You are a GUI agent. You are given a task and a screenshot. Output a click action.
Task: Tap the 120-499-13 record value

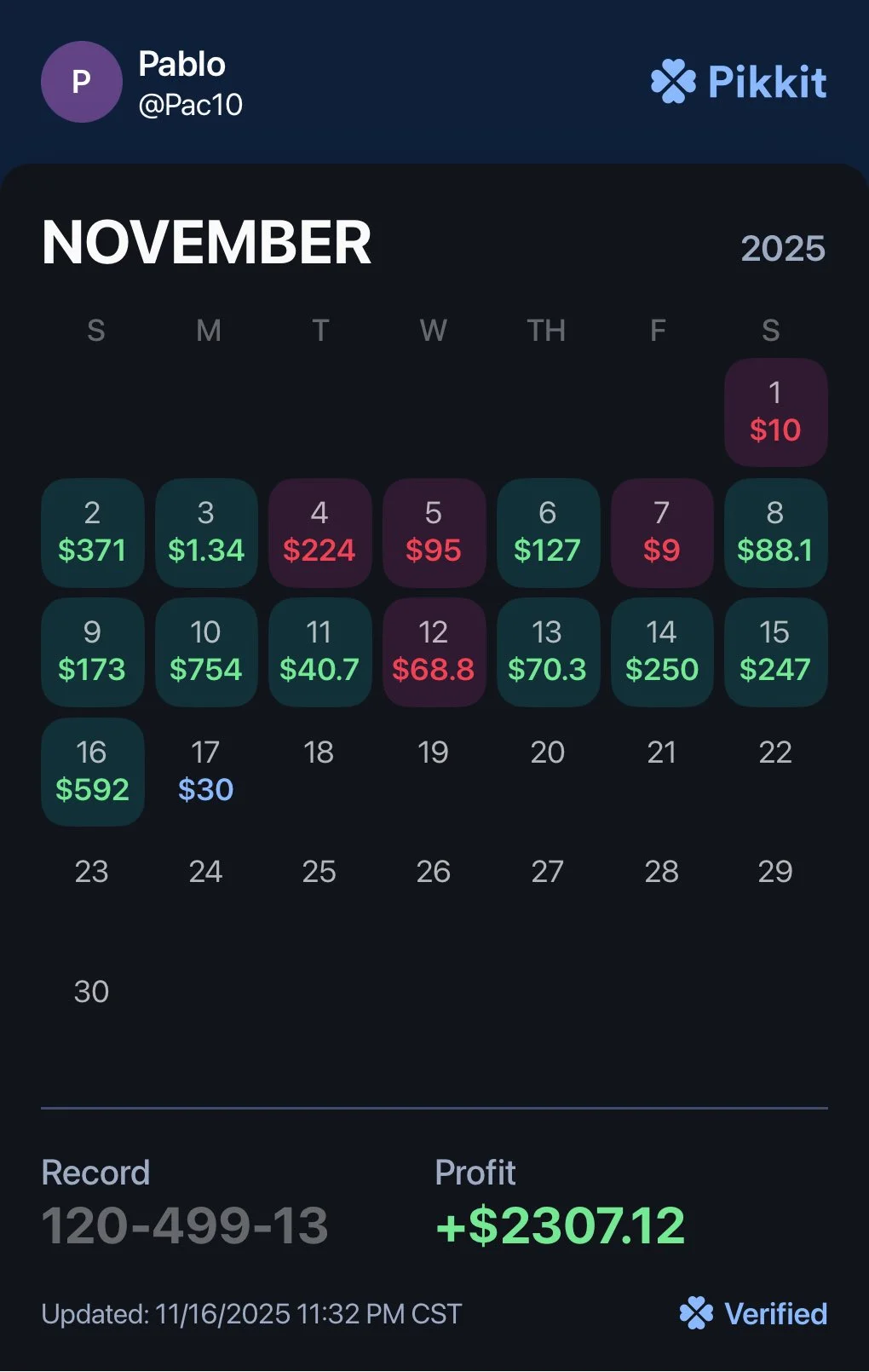(185, 1225)
